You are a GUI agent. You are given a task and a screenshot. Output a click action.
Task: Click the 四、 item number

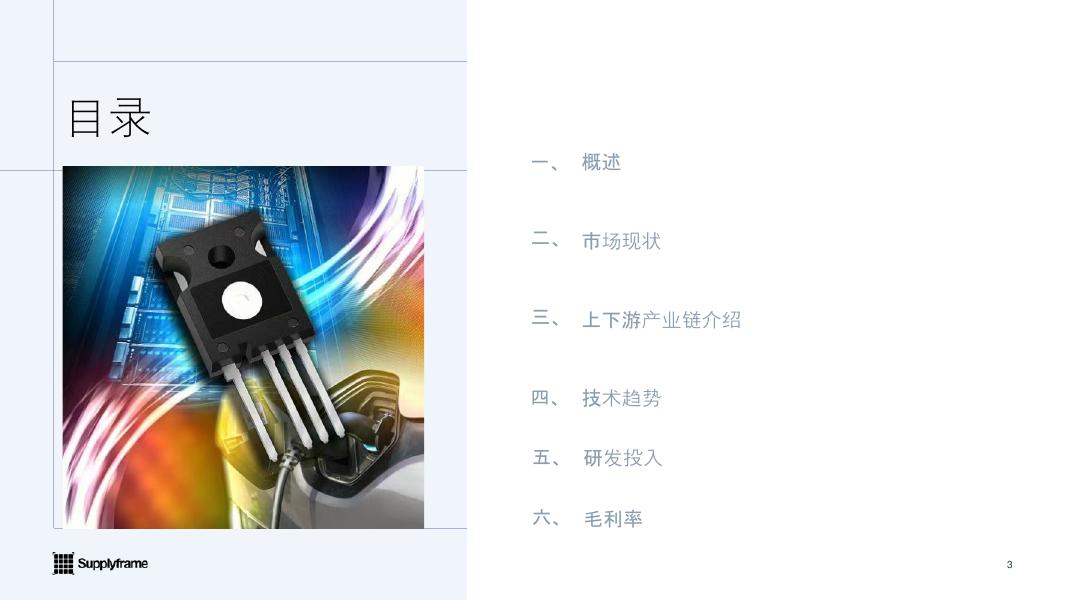click(545, 398)
